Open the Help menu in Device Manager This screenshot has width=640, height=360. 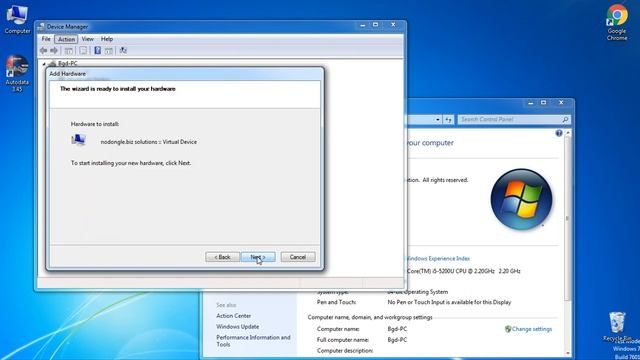pos(107,39)
